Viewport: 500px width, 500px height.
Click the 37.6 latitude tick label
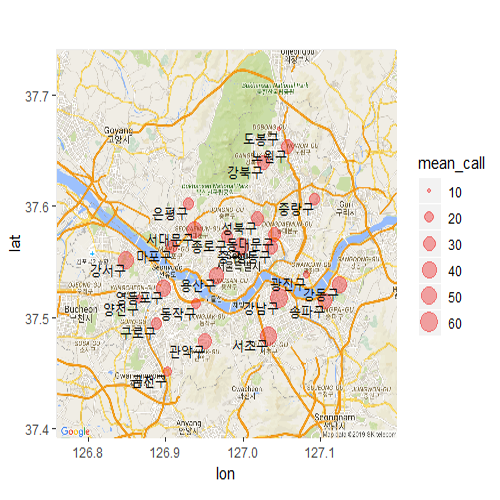[x=36, y=207]
